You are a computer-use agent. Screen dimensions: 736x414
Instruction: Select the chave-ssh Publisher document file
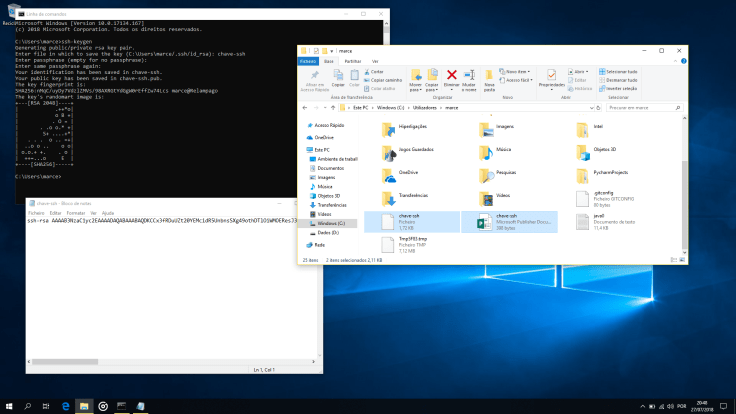click(x=510, y=222)
